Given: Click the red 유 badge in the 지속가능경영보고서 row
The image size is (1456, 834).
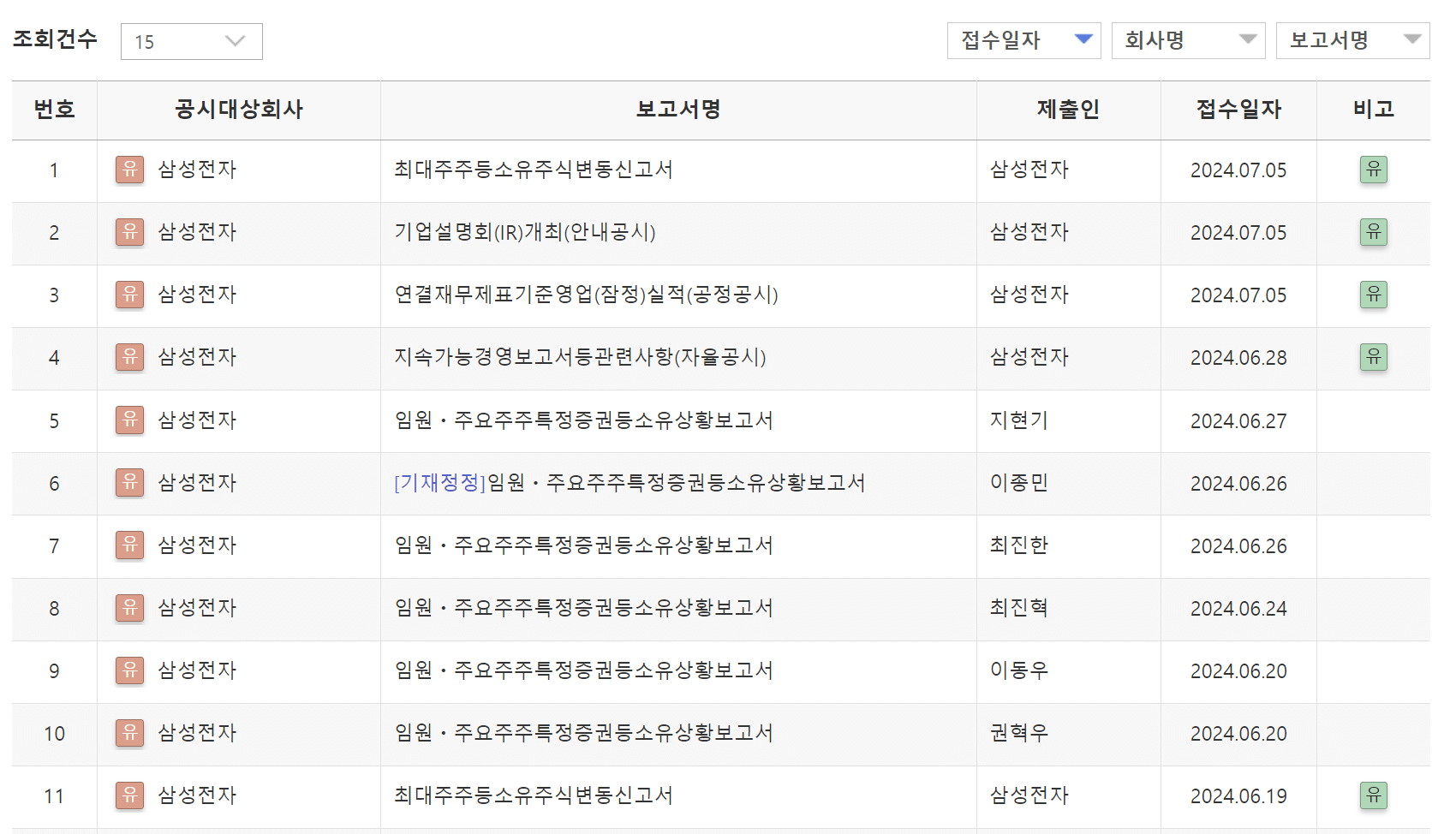Looking at the screenshot, I should coord(129,358).
